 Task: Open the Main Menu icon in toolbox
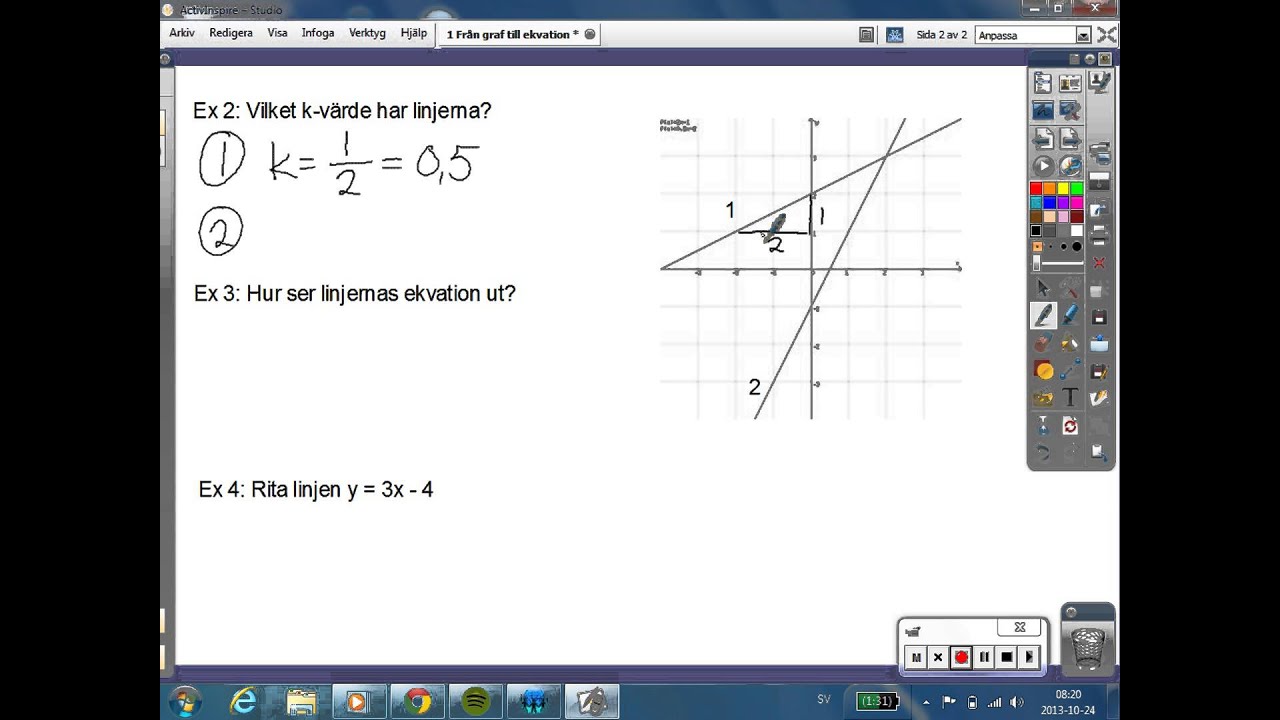pos(1043,83)
